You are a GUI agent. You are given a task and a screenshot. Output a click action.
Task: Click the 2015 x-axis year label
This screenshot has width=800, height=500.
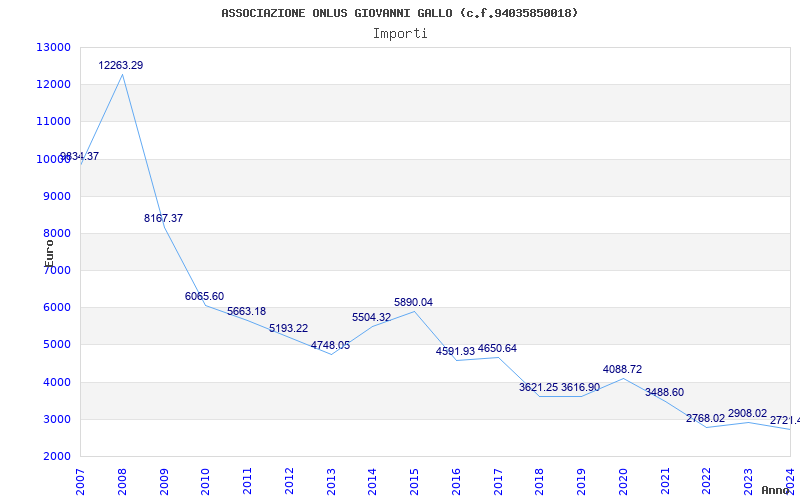click(x=414, y=481)
